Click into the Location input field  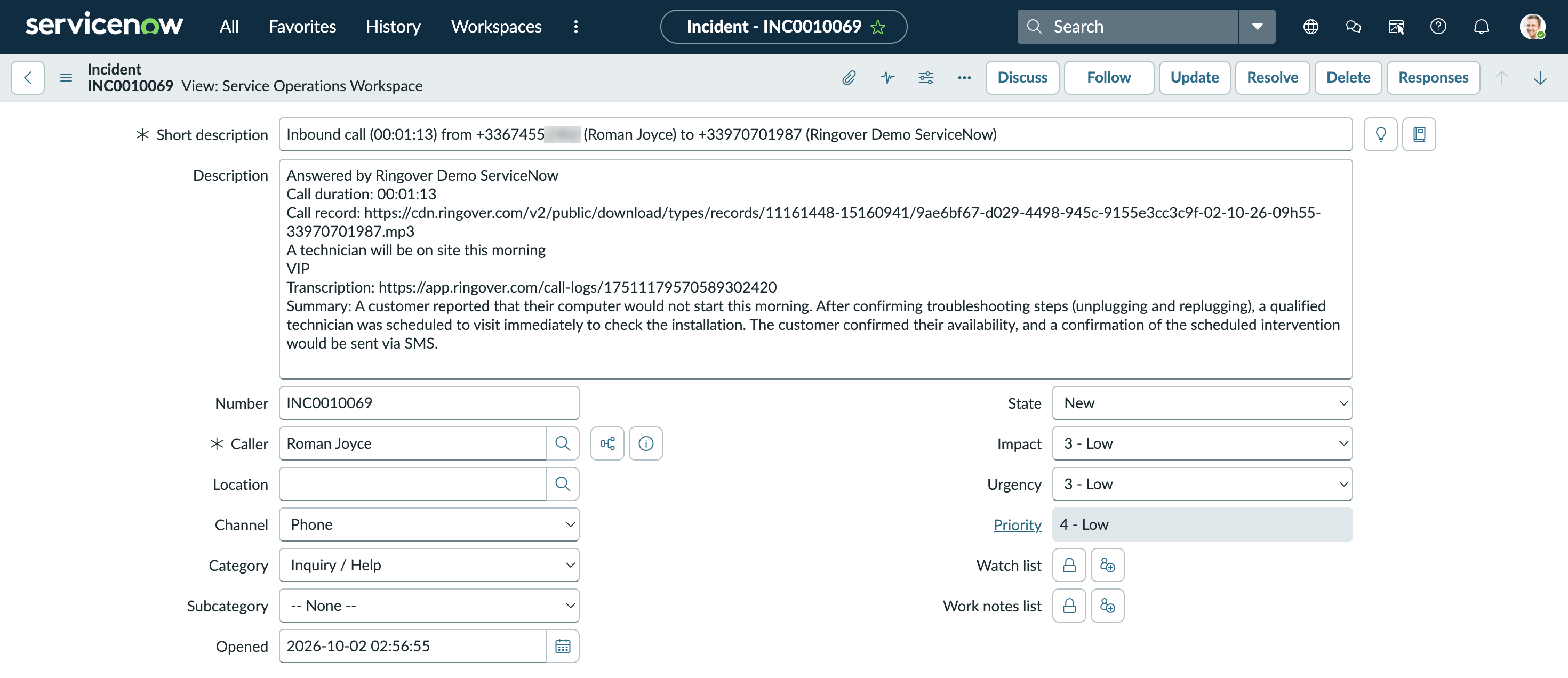click(x=413, y=485)
